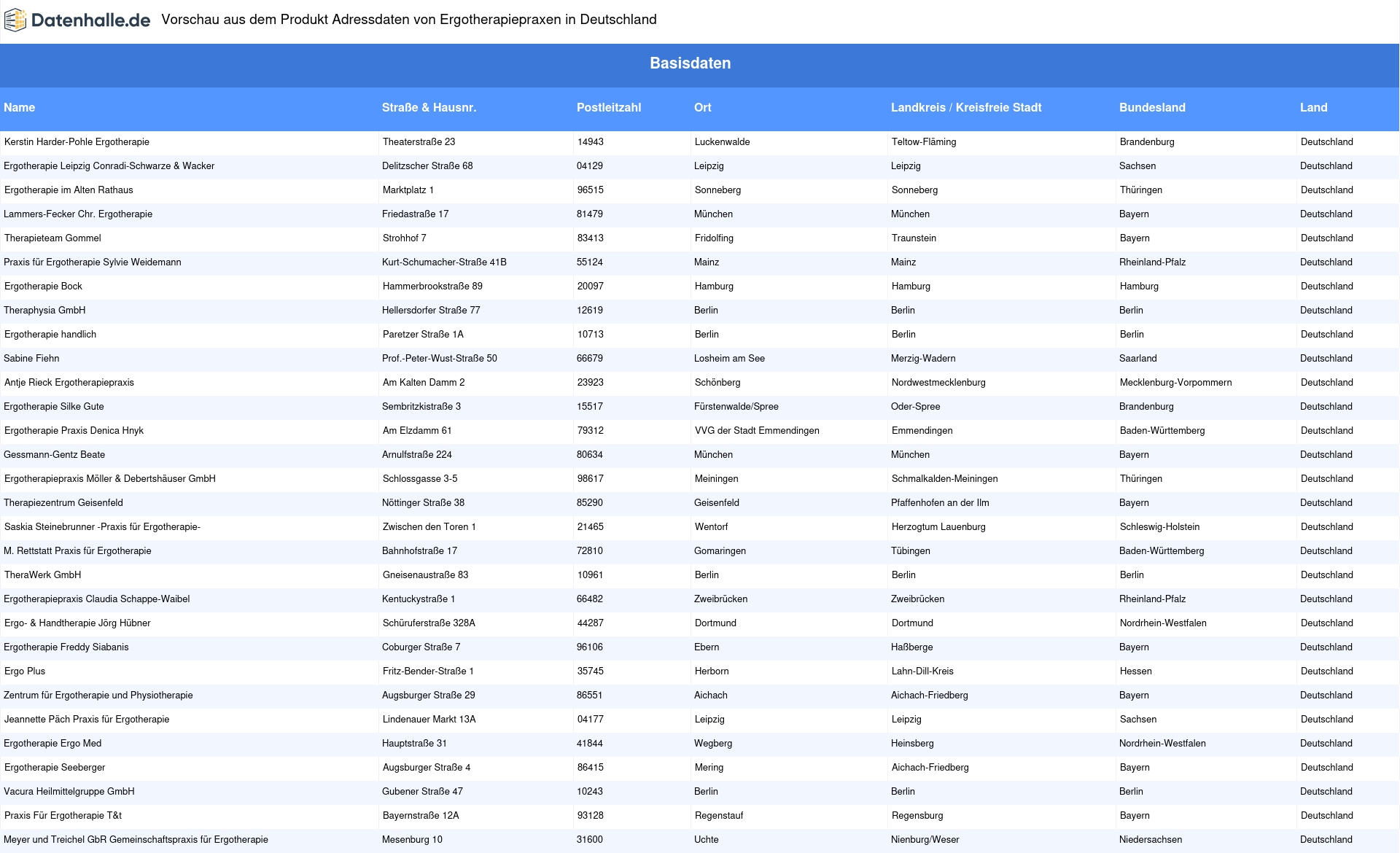
Task: Click Kurt-Schumacher-Straße 41B
Action: [x=445, y=262]
